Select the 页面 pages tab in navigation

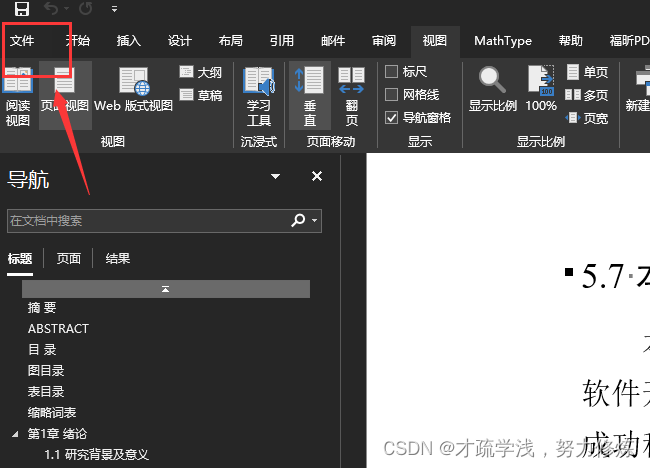[68, 259]
